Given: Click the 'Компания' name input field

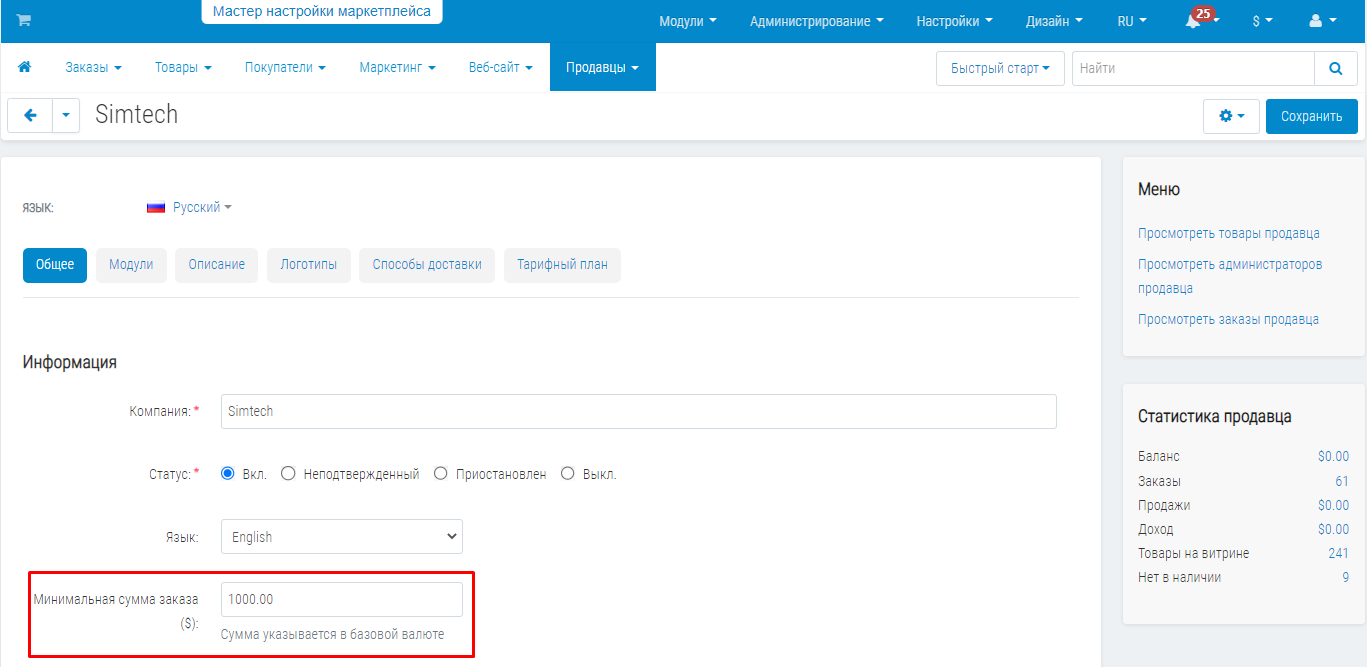Looking at the screenshot, I should (639, 411).
